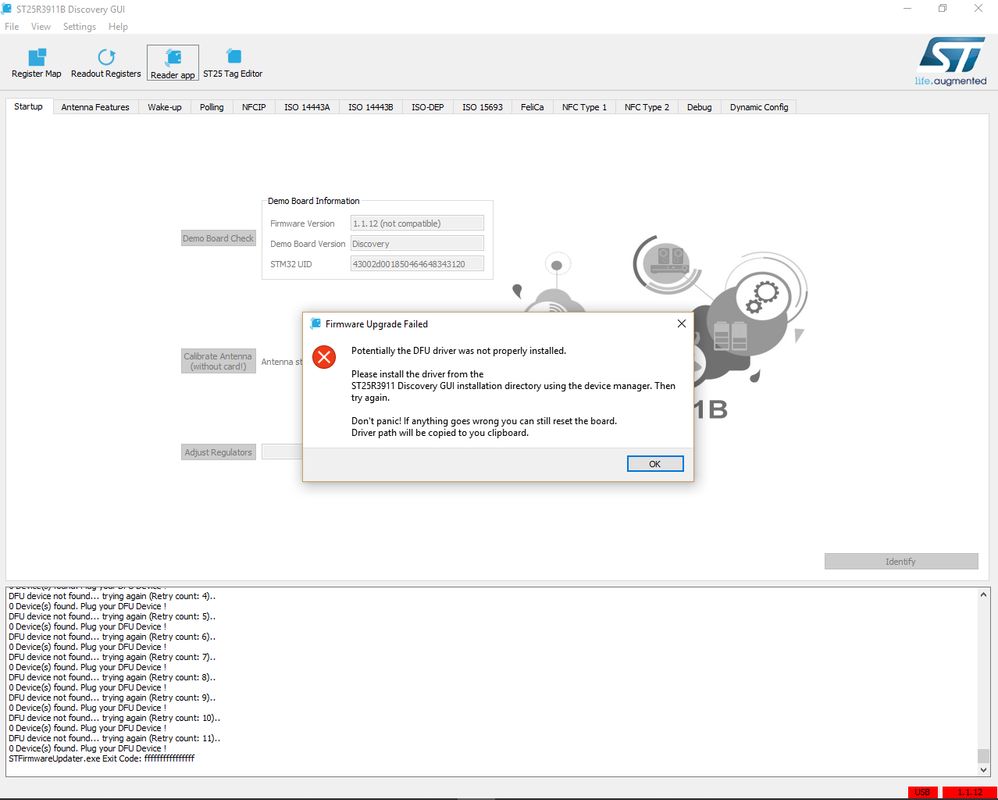The width and height of the screenshot is (998, 800).
Task: Switch to the ISO-DEP tab
Action: pyautogui.click(x=428, y=107)
